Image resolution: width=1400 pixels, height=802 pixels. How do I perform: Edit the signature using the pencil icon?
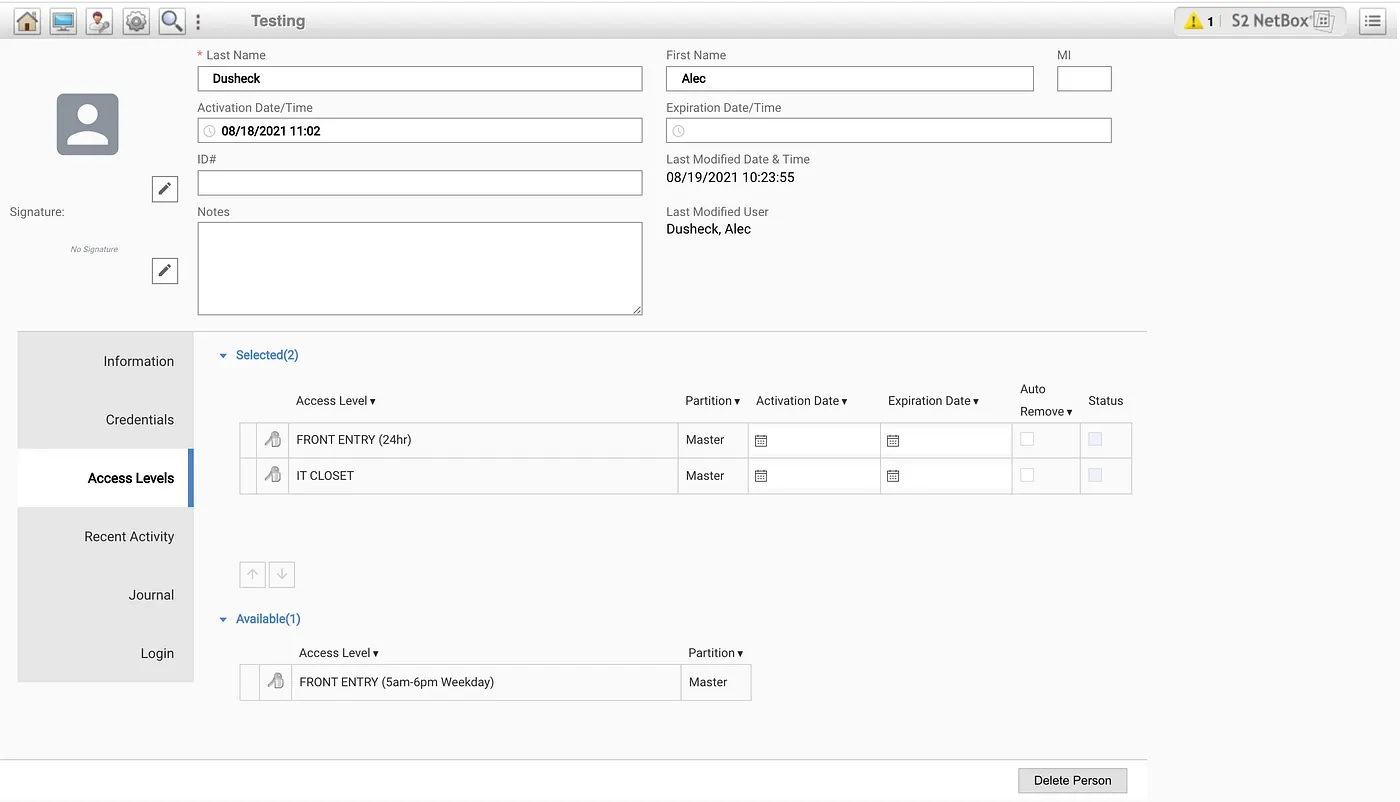coord(164,270)
